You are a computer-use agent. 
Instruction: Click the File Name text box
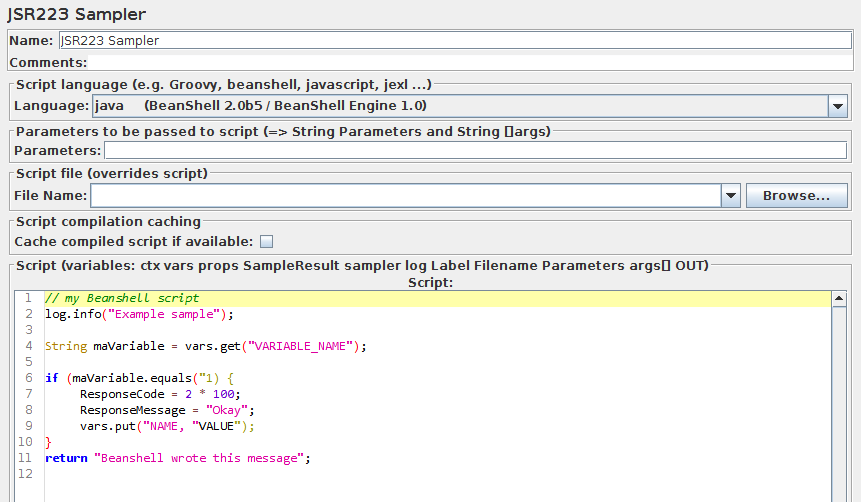pos(405,196)
